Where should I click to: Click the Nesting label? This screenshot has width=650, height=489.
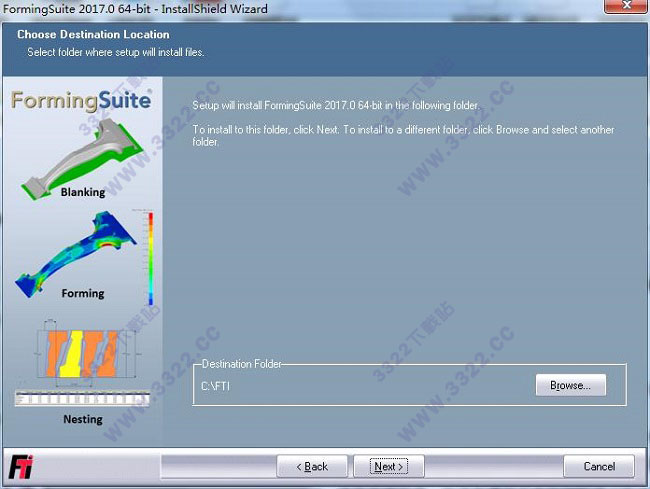click(83, 419)
